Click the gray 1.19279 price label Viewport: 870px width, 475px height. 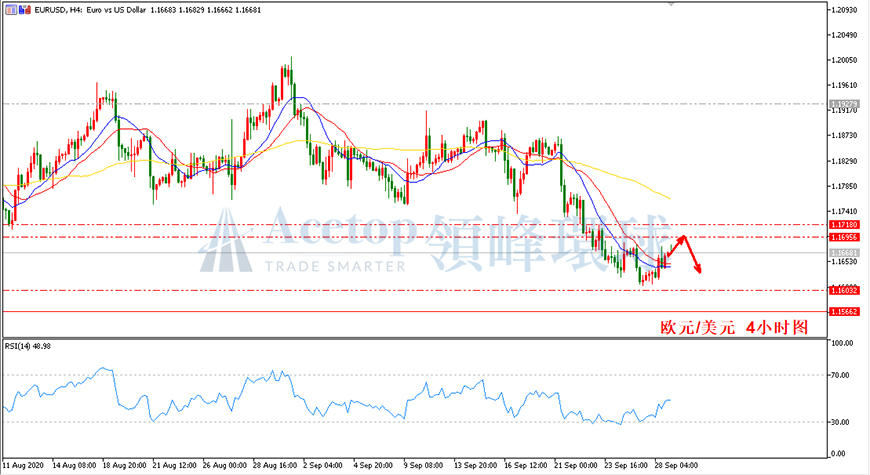click(x=844, y=104)
